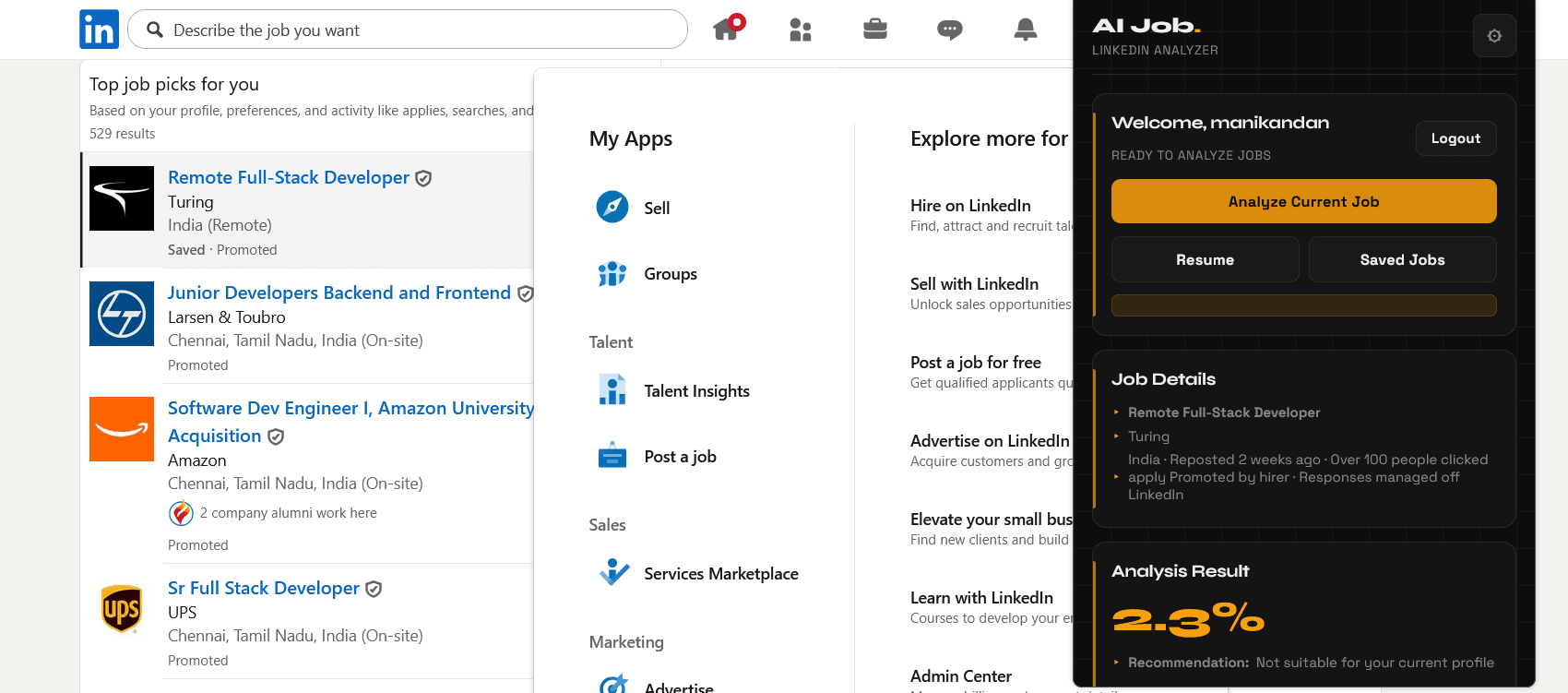Click the Post a job briefcase icon
This screenshot has height=693, width=1568.
[x=612, y=456]
